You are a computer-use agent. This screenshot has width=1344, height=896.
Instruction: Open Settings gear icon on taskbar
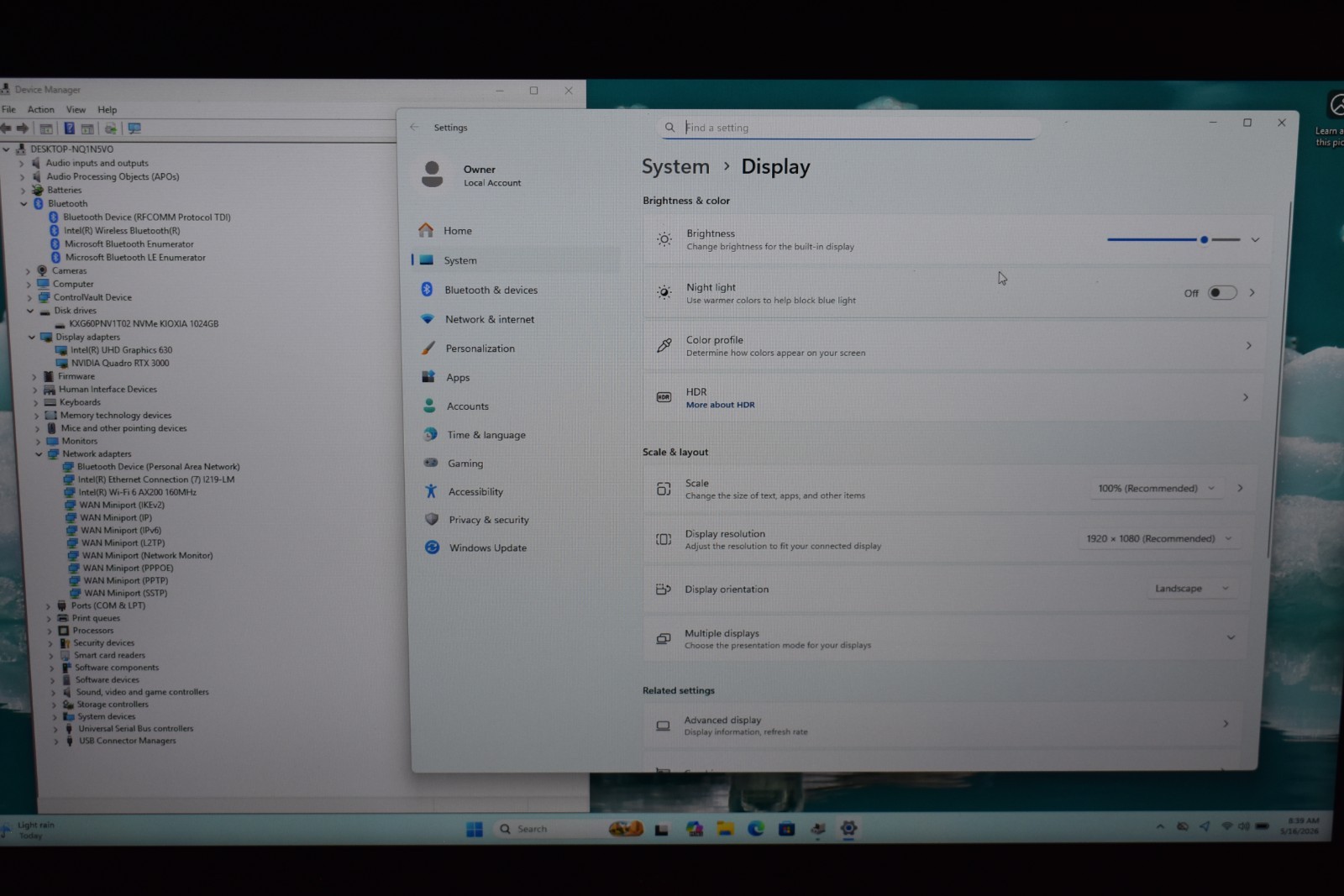coord(848,829)
